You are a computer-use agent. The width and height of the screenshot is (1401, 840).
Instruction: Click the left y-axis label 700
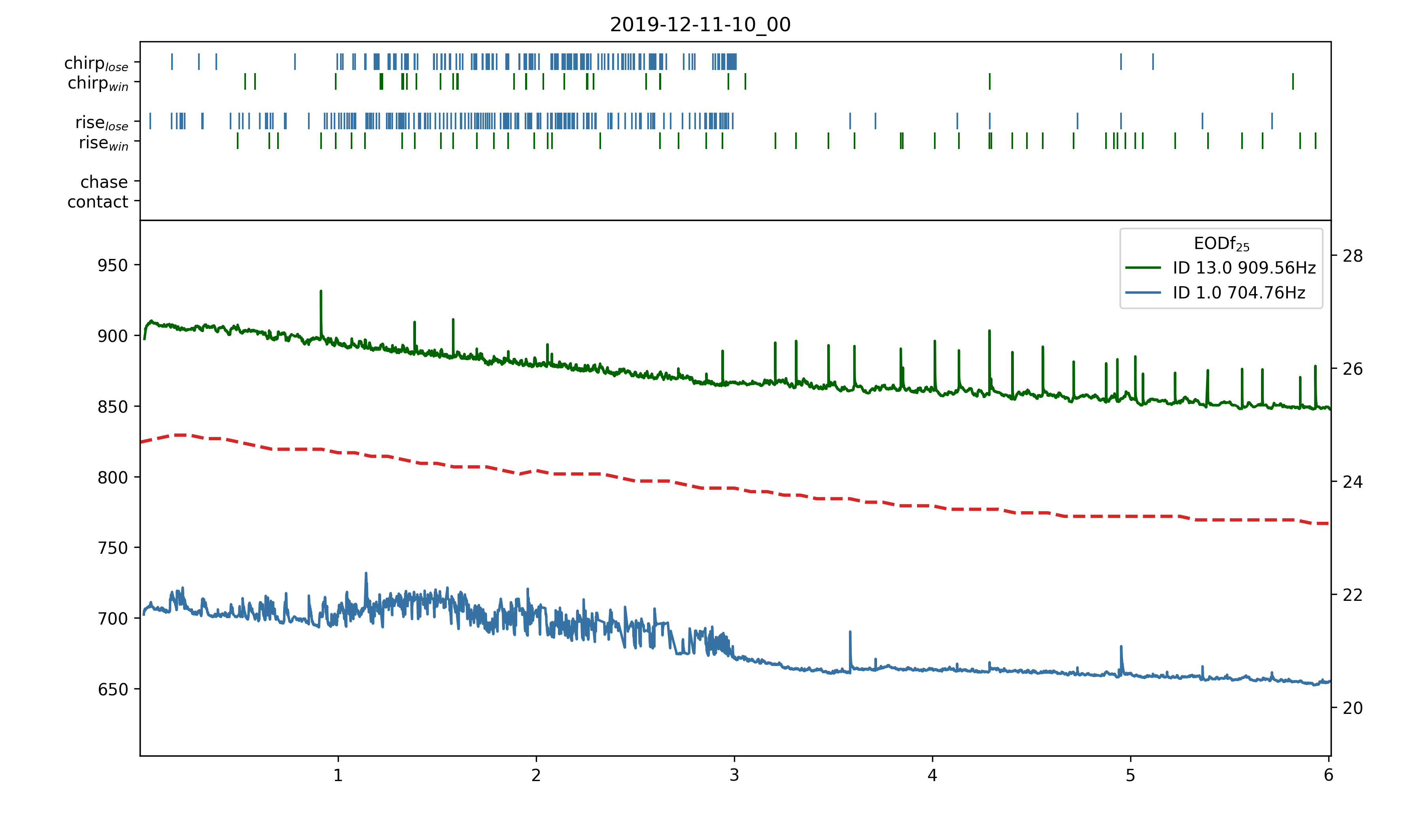coord(113,619)
